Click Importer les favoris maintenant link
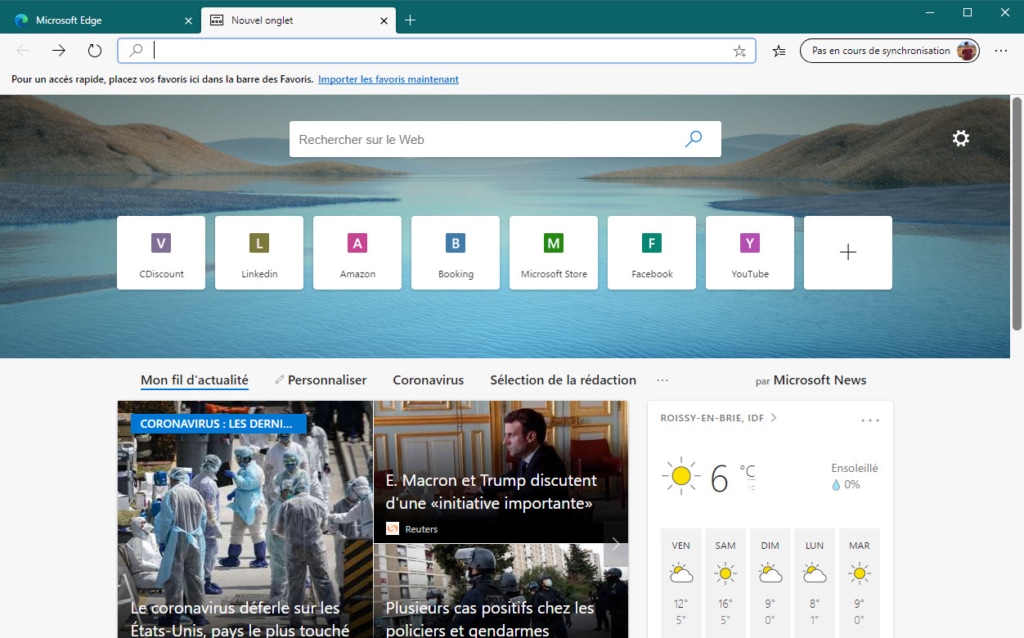 388,79
